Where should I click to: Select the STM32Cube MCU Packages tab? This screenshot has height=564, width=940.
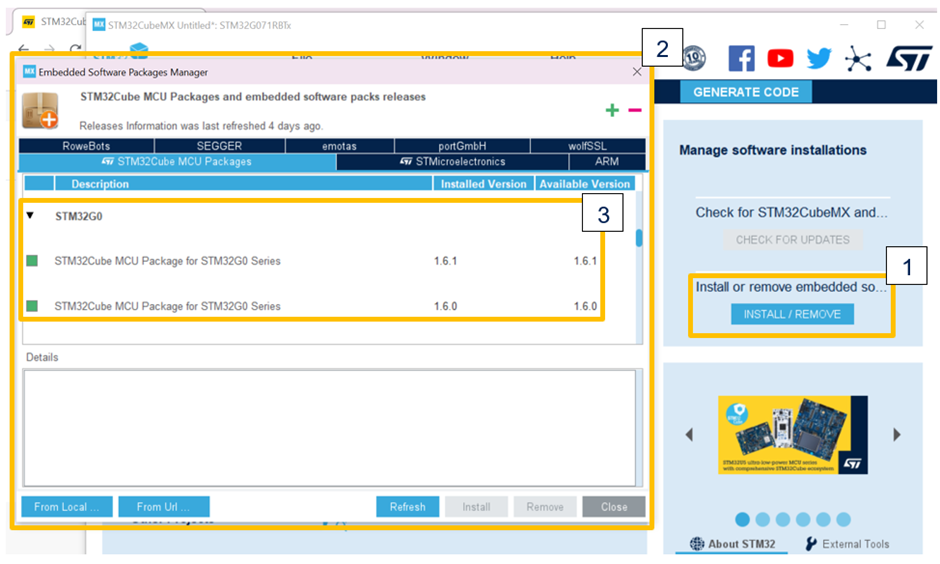[177, 162]
